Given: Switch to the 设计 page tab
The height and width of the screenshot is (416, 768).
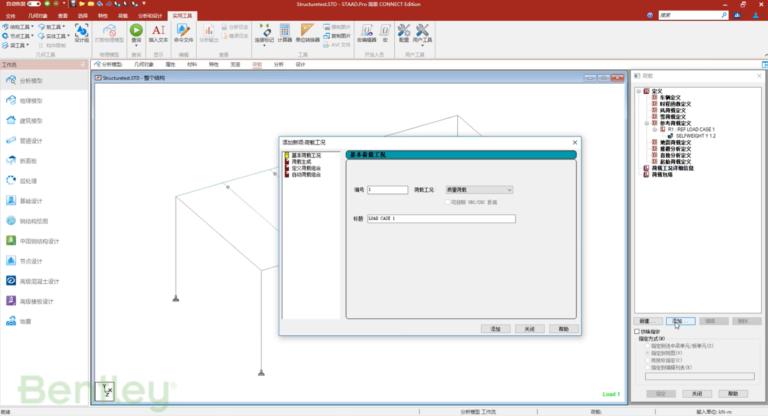Looking at the screenshot, I should (x=300, y=64).
